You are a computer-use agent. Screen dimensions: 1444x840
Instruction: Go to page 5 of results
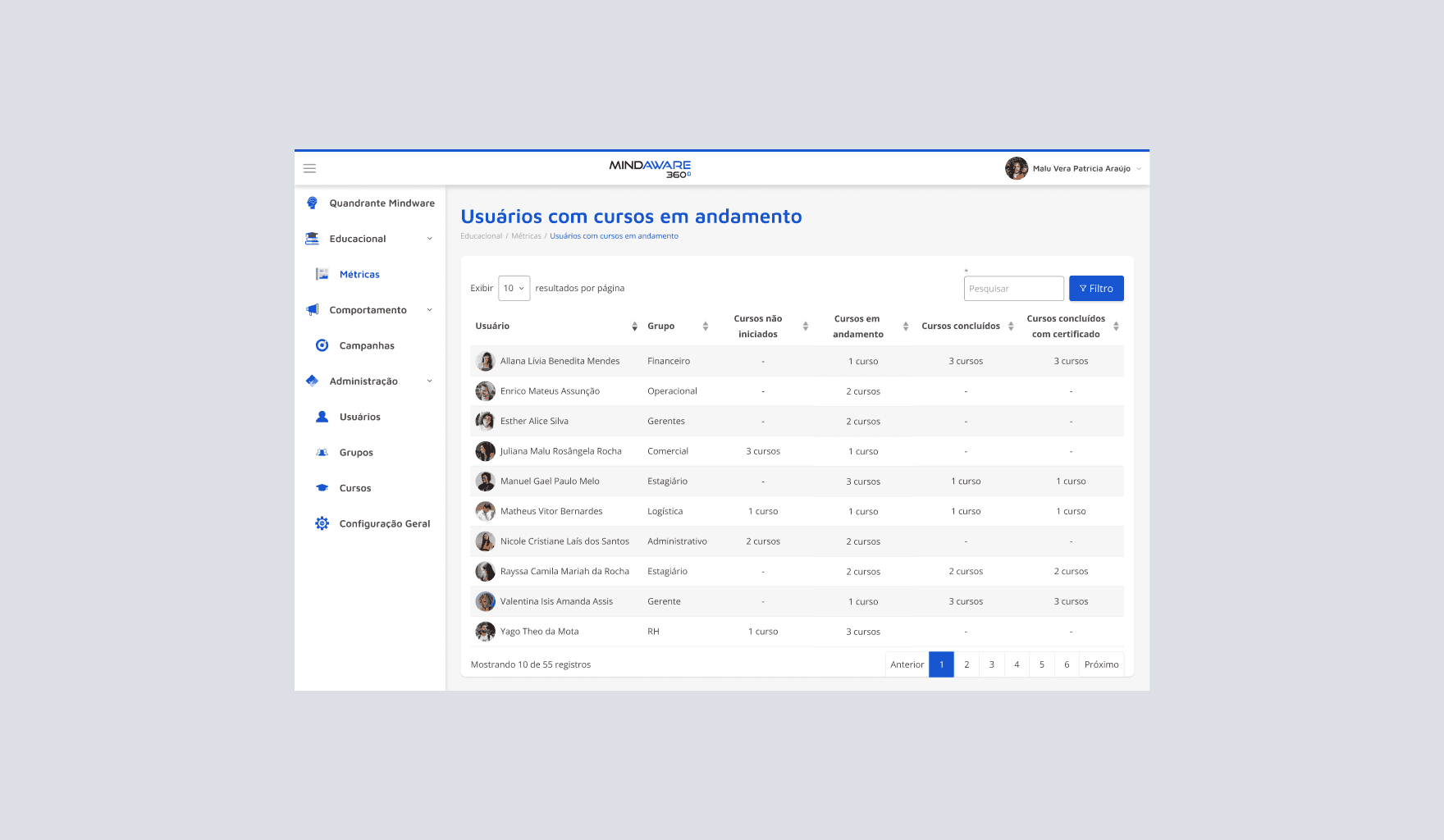pyautogui.click(x=1042, y=664)
